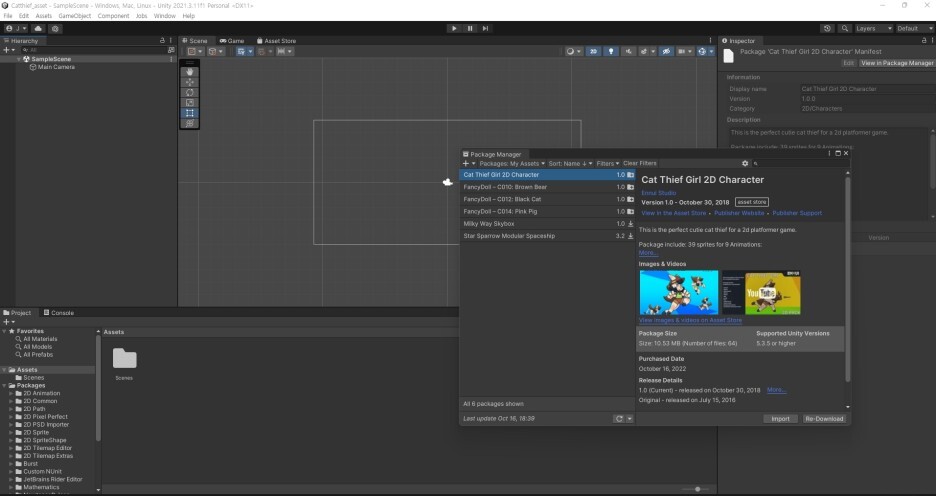Open the Hierarchy search-by-type icon
The width and height of the screenshot is (936, 496).
tap(171, 50)
